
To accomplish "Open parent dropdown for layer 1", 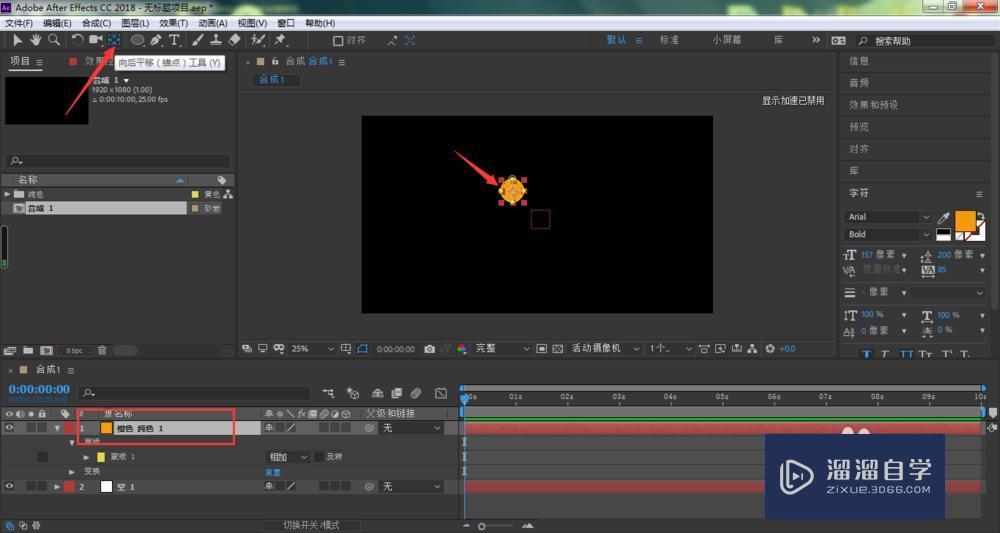I will 411,428.
